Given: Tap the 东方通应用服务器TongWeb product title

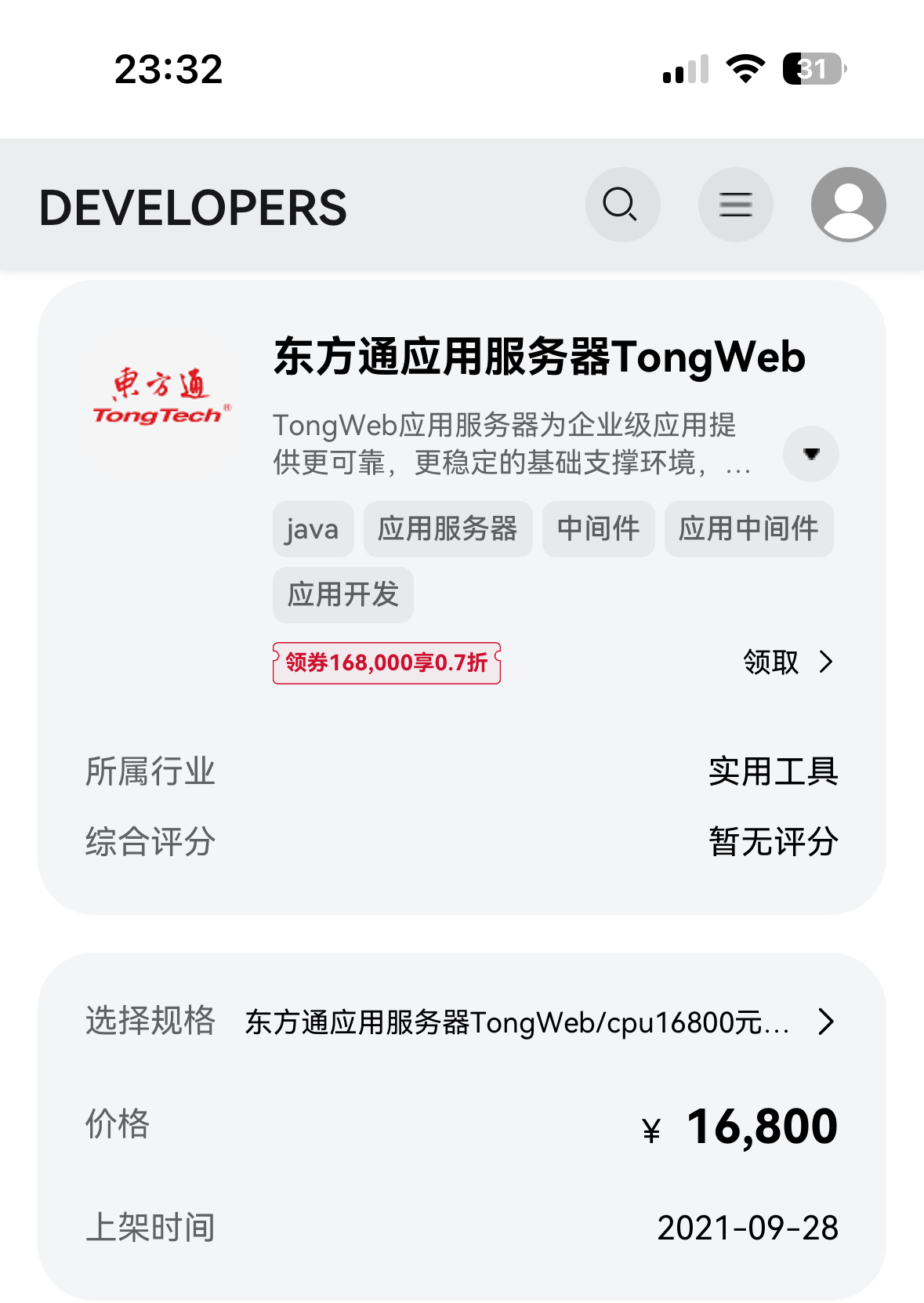Looking at the screenshot, I should pos(539,358).
